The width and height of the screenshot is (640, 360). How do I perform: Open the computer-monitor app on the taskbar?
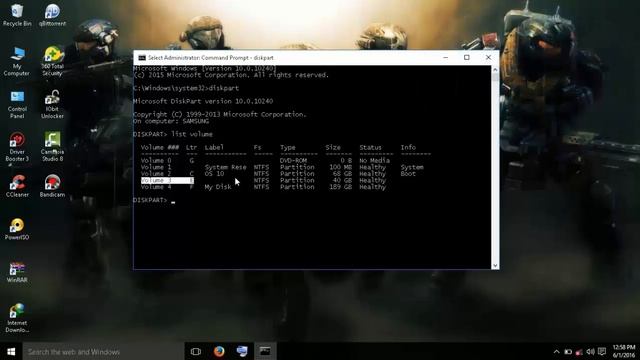(242, 351)
